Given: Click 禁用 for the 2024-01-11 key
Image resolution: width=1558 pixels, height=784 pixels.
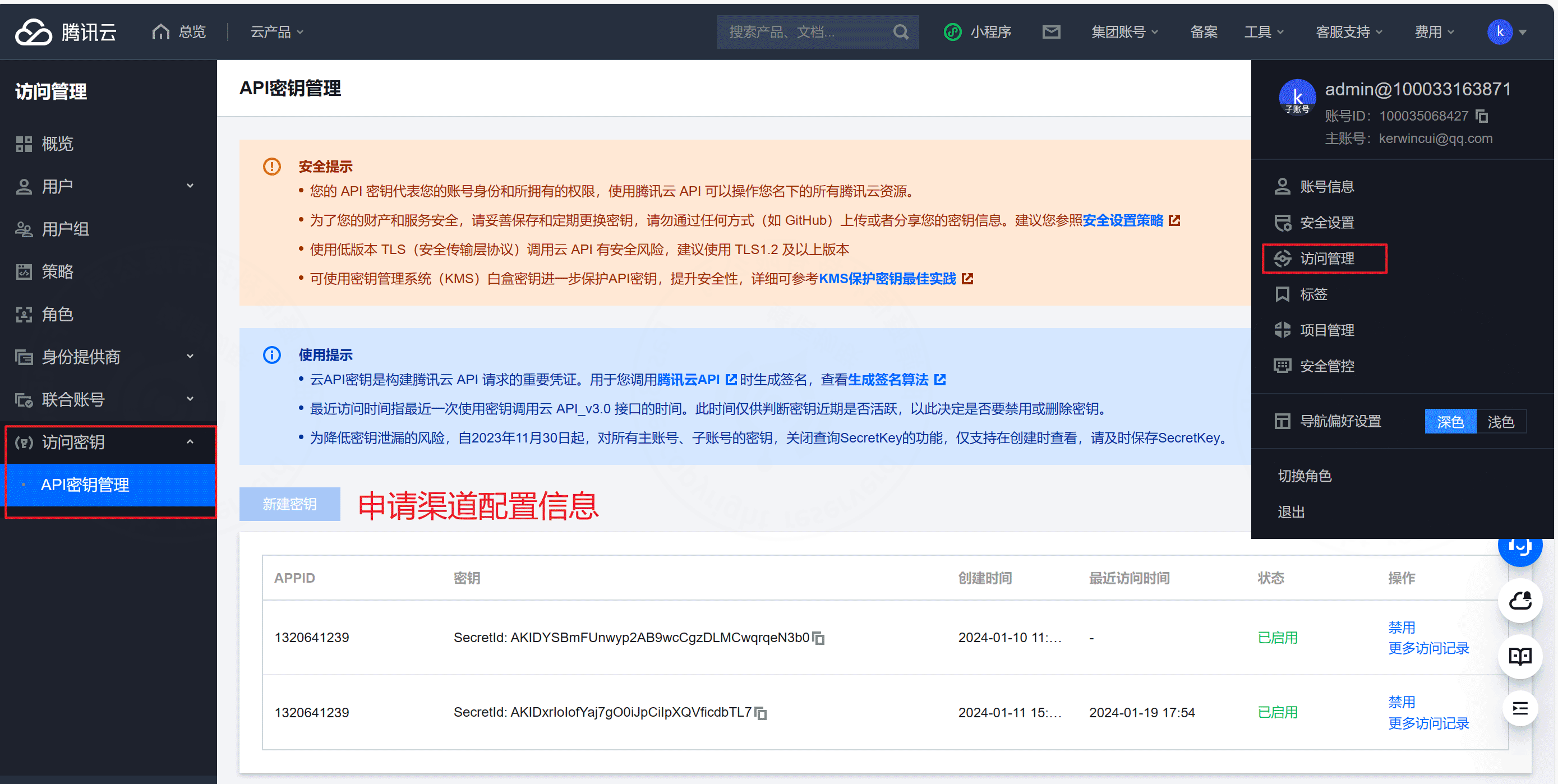Looking at the screenshot, I should tap(1402, 702).
